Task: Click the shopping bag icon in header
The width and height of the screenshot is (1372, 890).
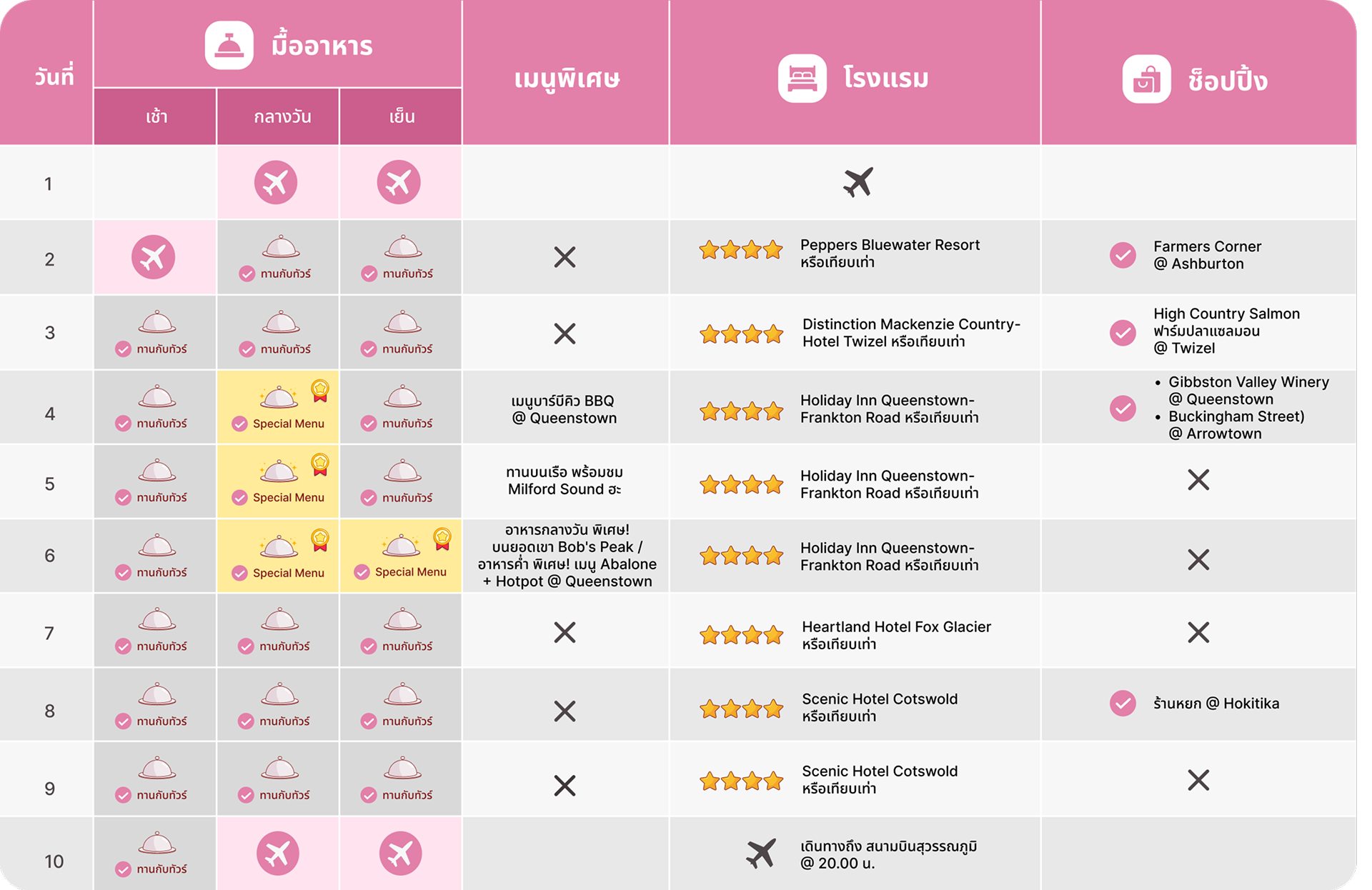Action: coord(1146,79)
